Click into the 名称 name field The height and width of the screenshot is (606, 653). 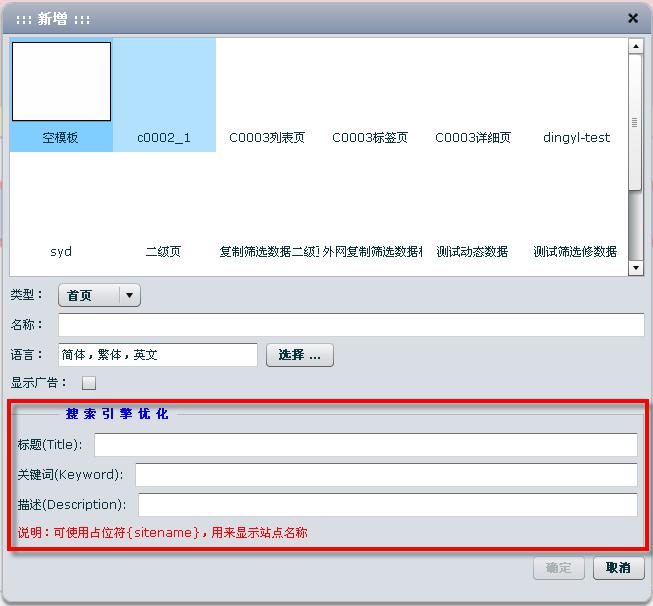point(351,325)
